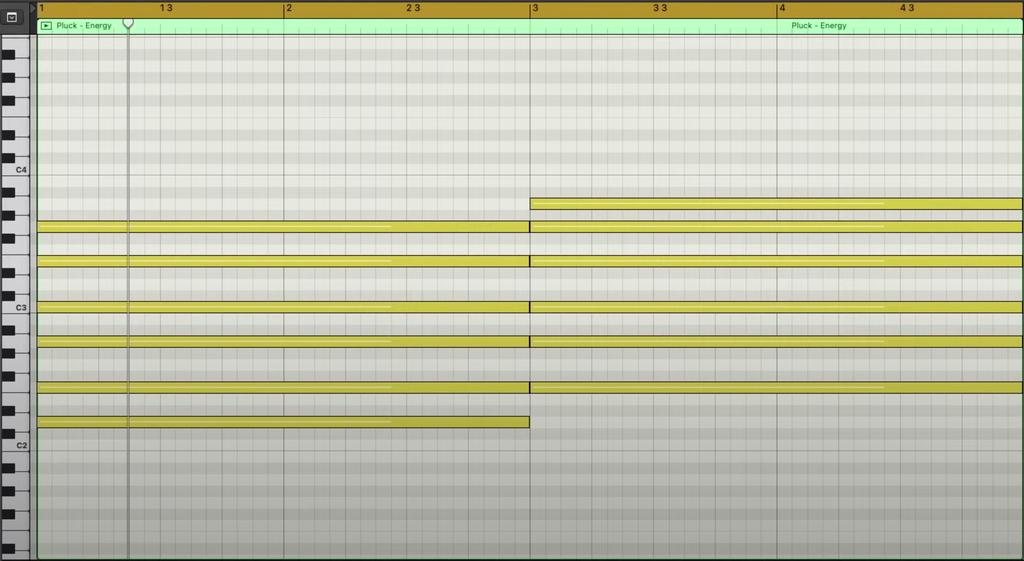Select the E3 note starting at bar 3

coord(776,261)
